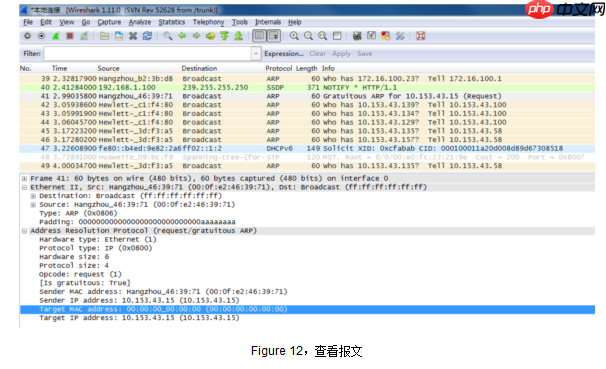Select packet 47 DHCPv6 Solicit row
The height and width of the screenshot is (369, 606).
pyautogui.click(x=307, y=148)
